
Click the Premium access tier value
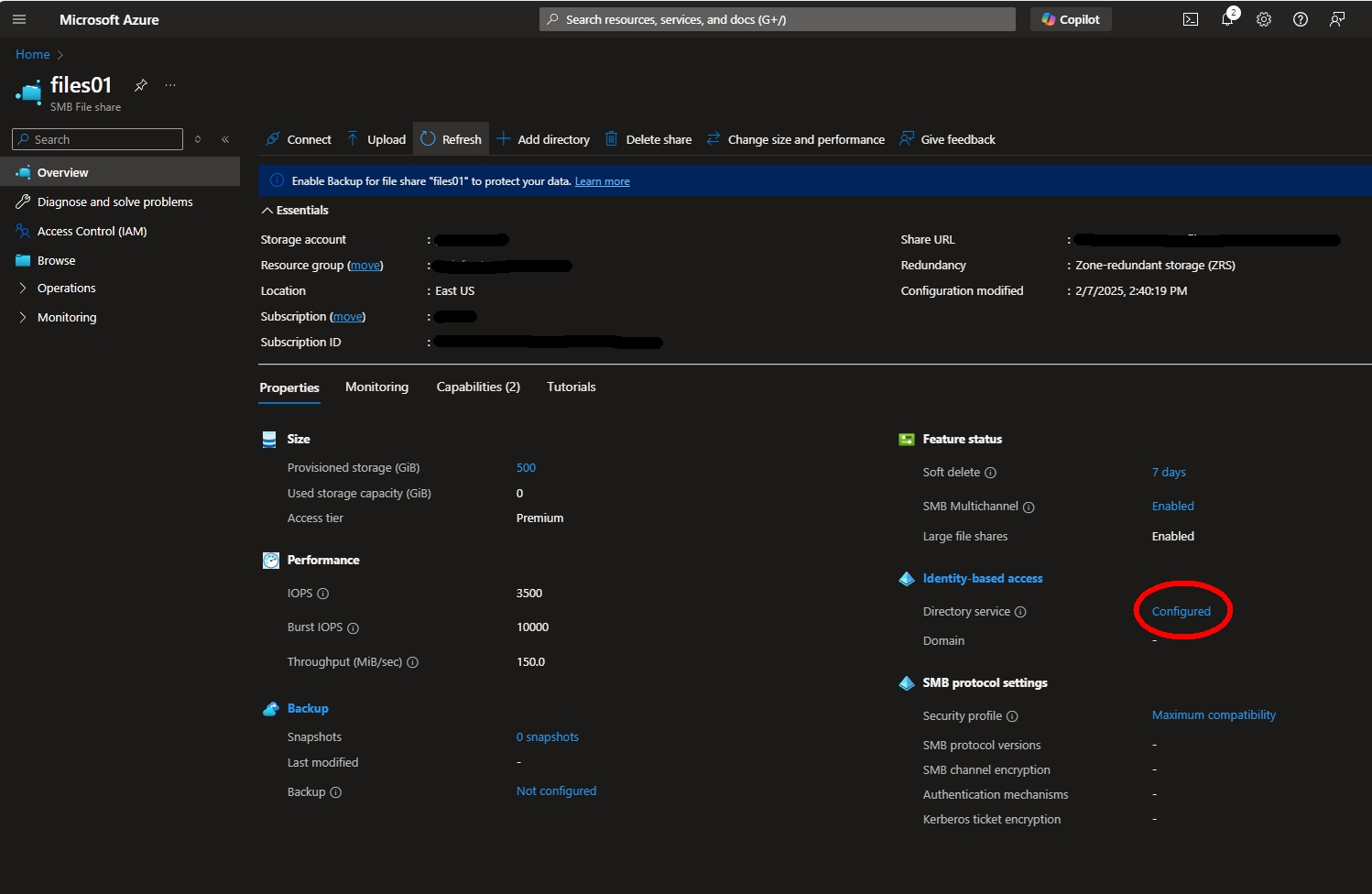click(x=539, y=518)
